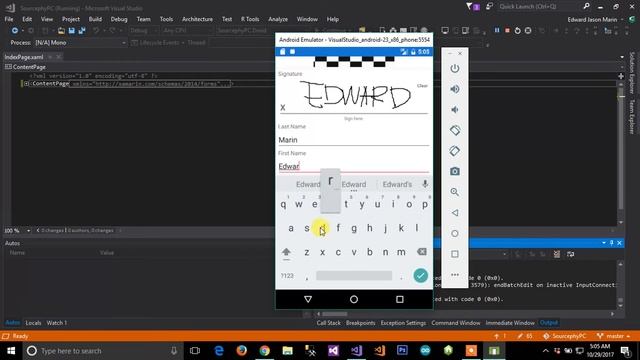The image size is (640, 360).
Task: Switch to the IndexPage.xaml tab
Action: tap(24, 57)
